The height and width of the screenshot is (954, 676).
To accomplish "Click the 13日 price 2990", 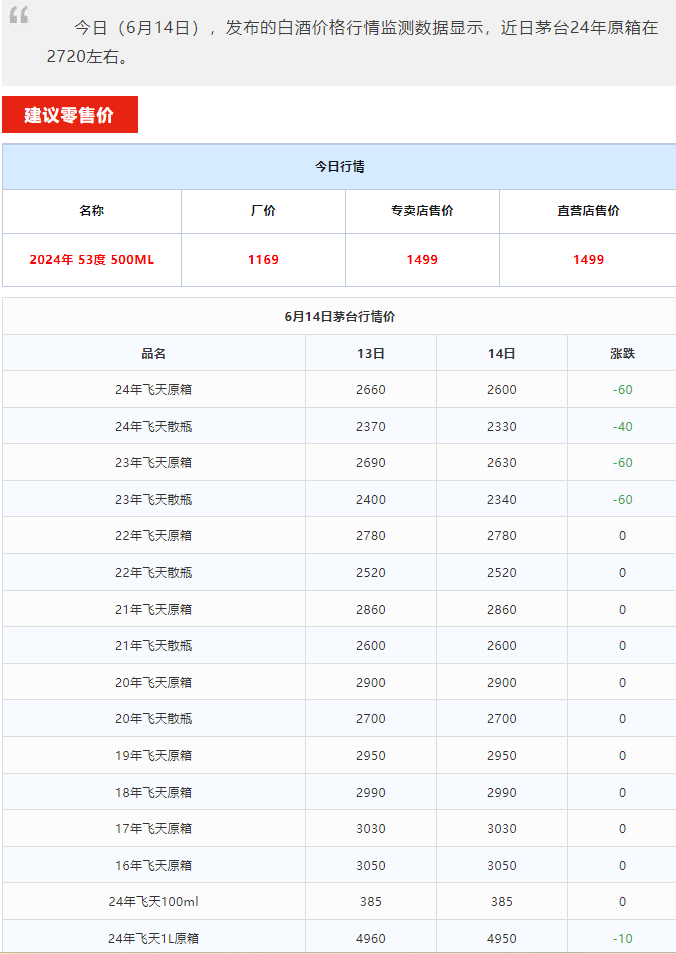I will [x=371, y=792].
